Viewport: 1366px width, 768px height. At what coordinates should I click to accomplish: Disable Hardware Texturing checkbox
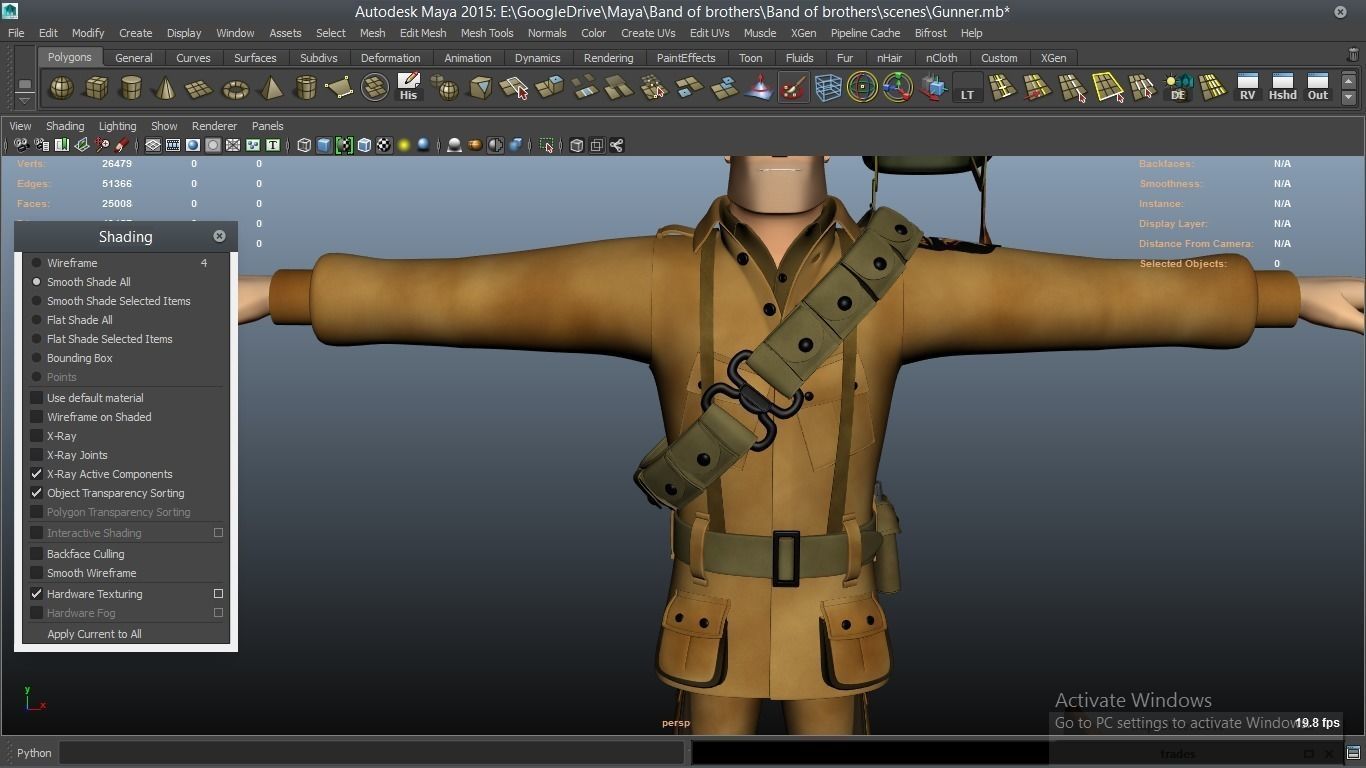[x=37, y=594]
